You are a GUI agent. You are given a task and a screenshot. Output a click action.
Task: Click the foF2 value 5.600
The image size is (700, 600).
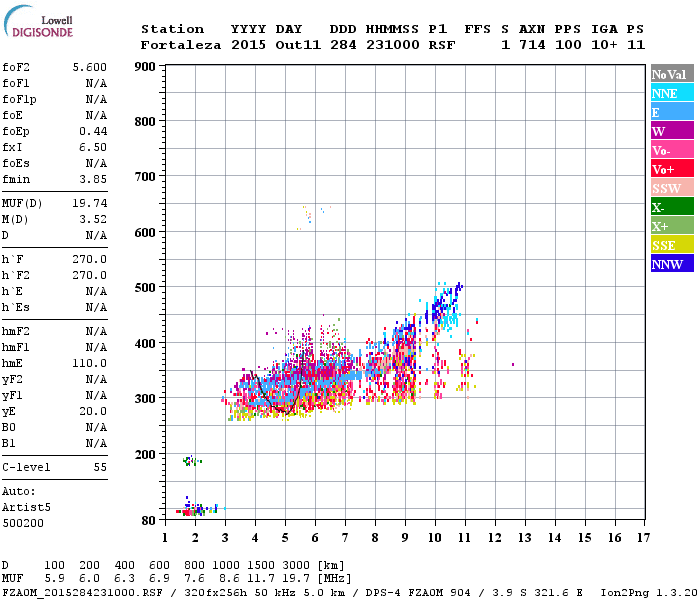(90, 67)
